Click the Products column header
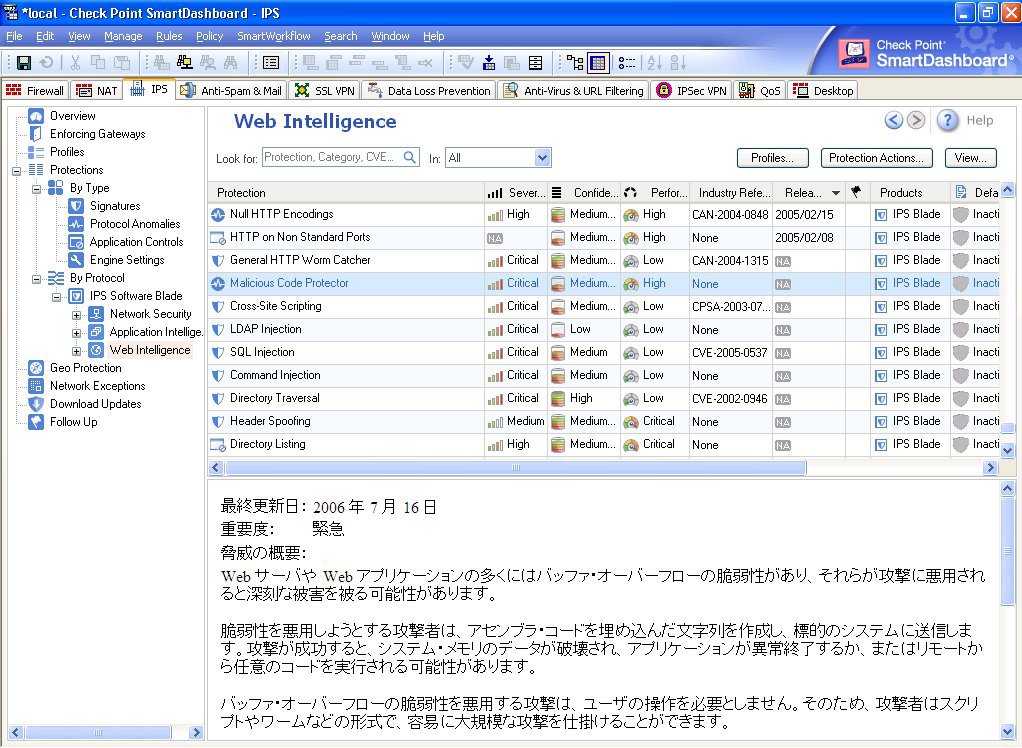 (x=910, y=193)
